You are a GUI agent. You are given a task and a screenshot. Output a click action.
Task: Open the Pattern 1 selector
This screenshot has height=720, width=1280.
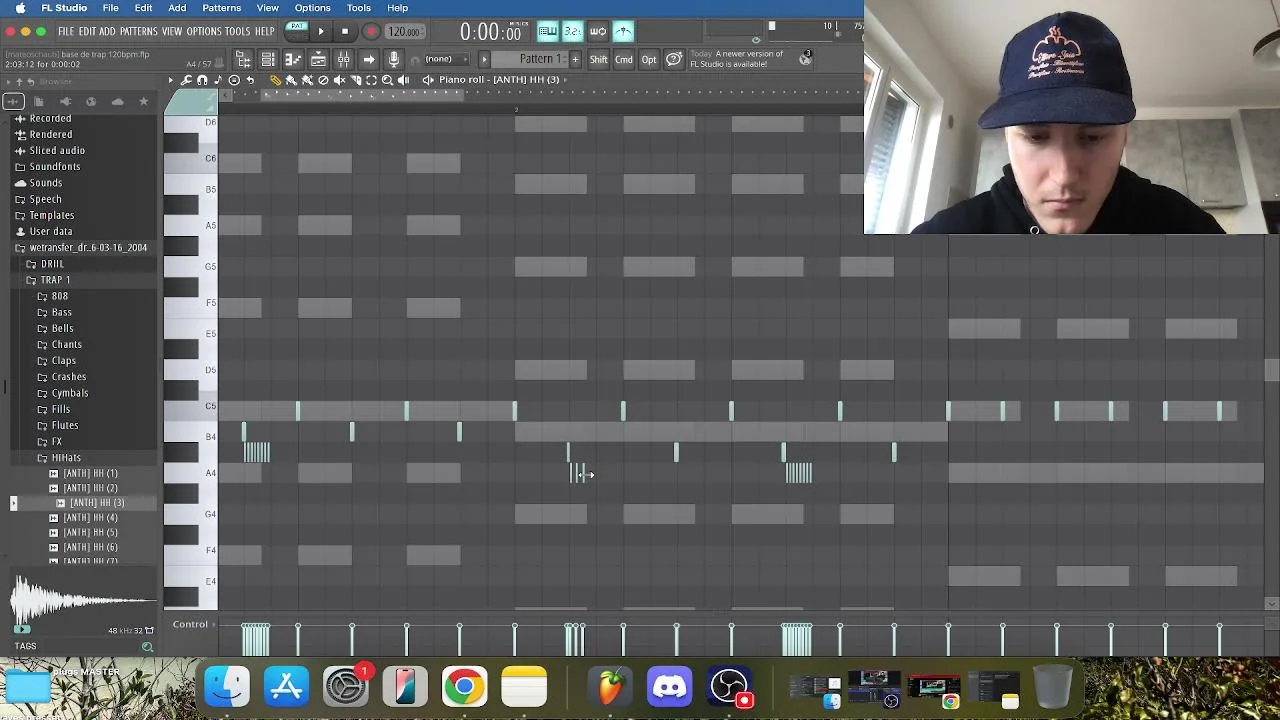[540, 59]
